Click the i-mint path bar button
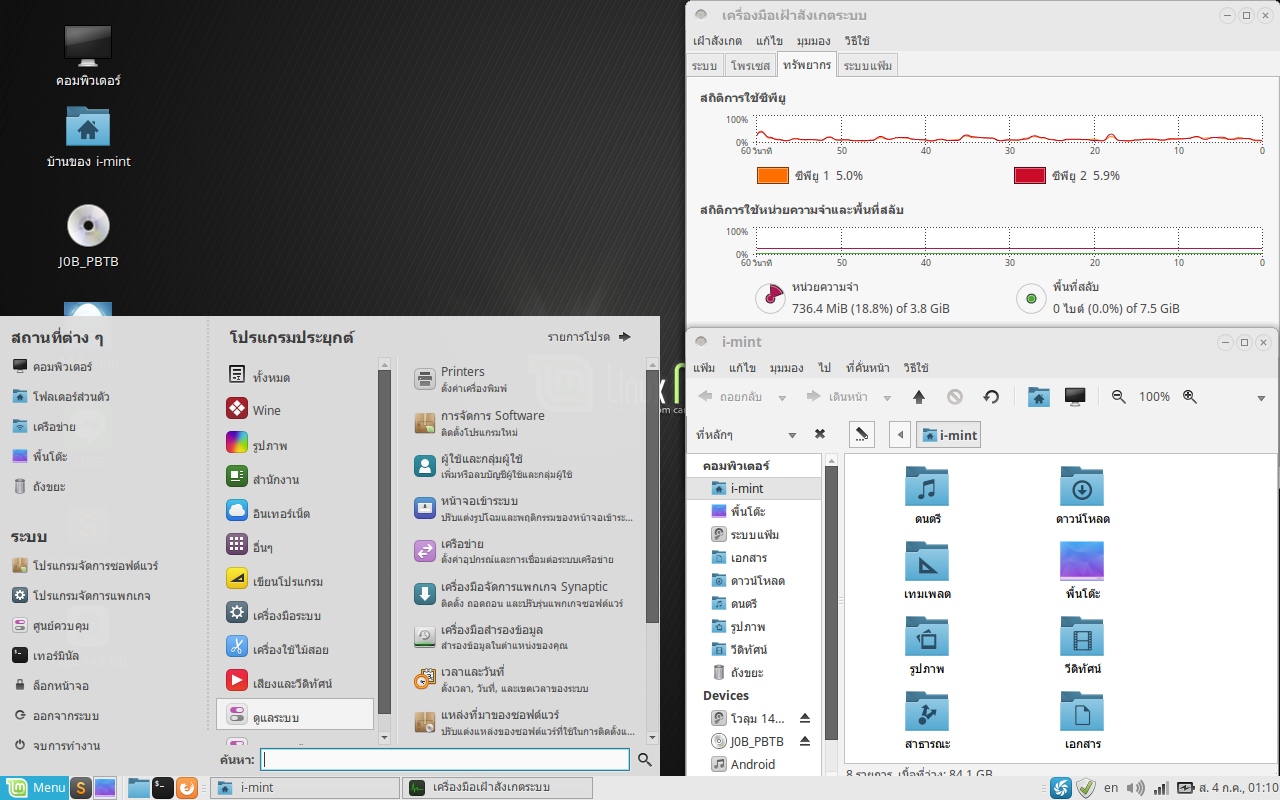Image resolution: width=1280 pixels, height=800 pixels. click(948, 435)
